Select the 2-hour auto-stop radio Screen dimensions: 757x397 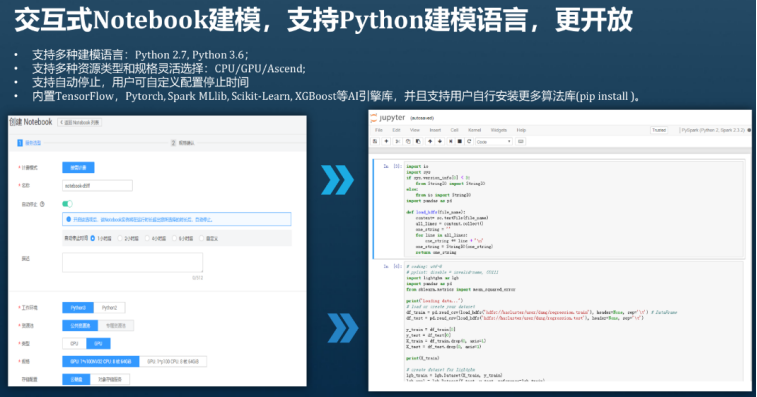coord(120,238)
